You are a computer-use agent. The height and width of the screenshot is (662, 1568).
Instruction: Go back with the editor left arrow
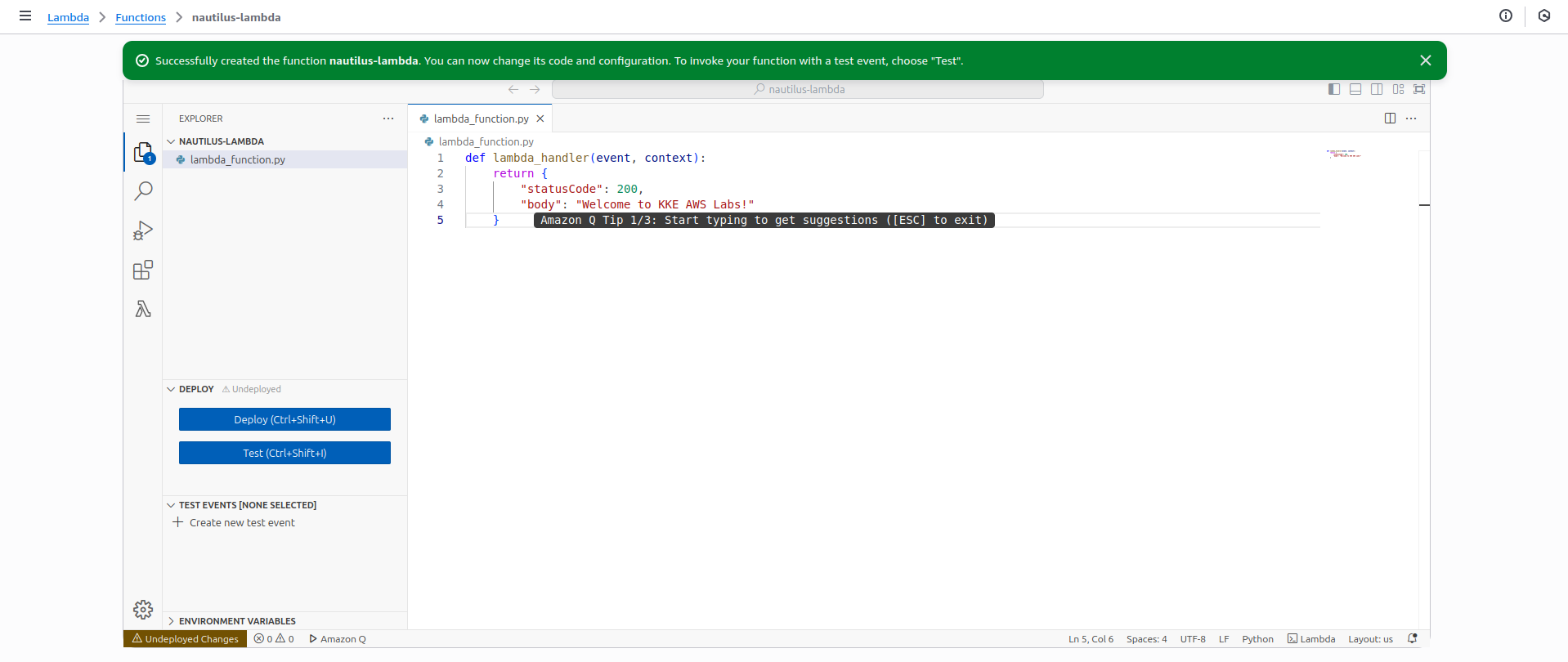pos(513,89)
